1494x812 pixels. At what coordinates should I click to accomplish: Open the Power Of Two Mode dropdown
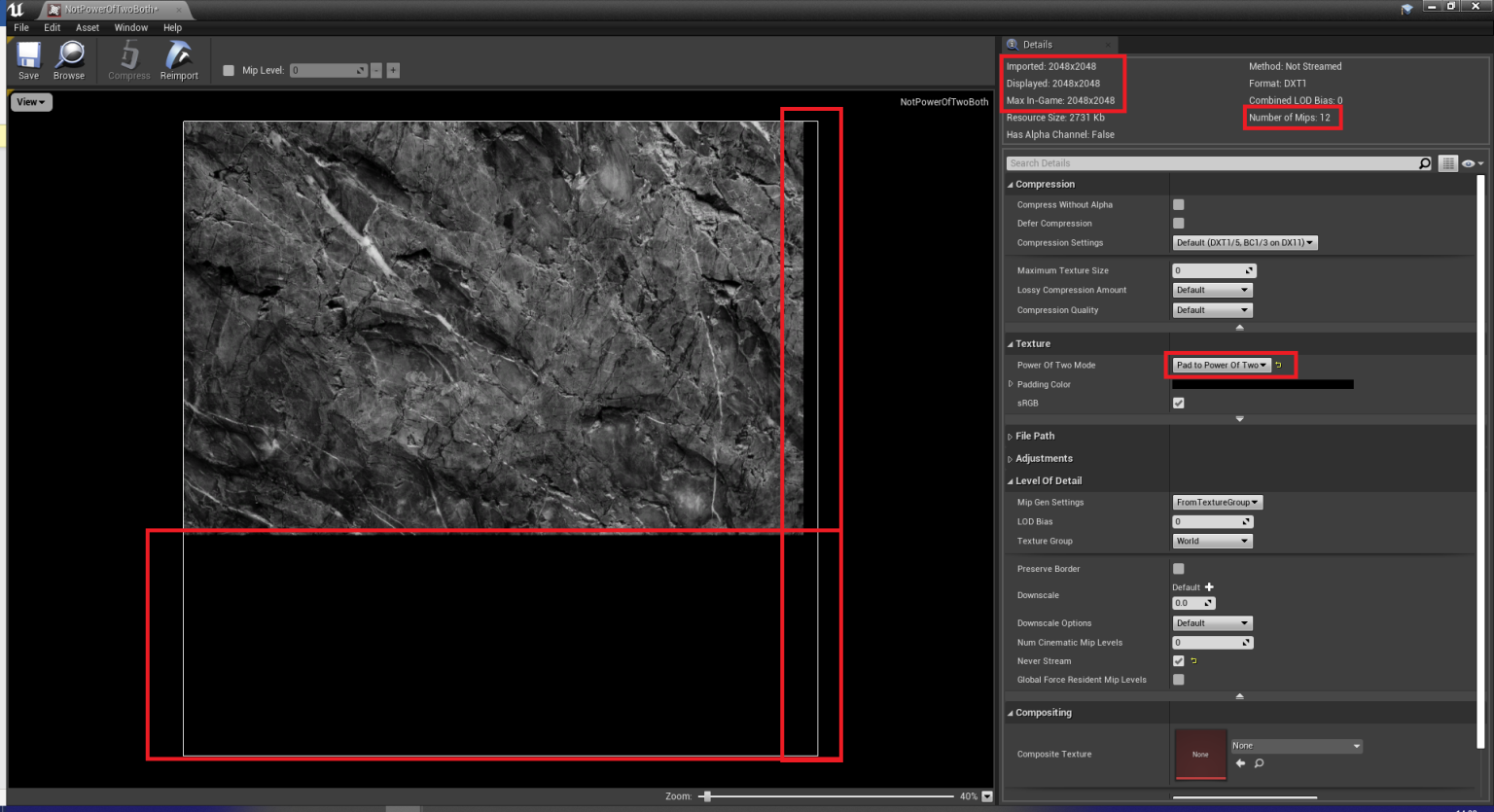[1218, 365]
